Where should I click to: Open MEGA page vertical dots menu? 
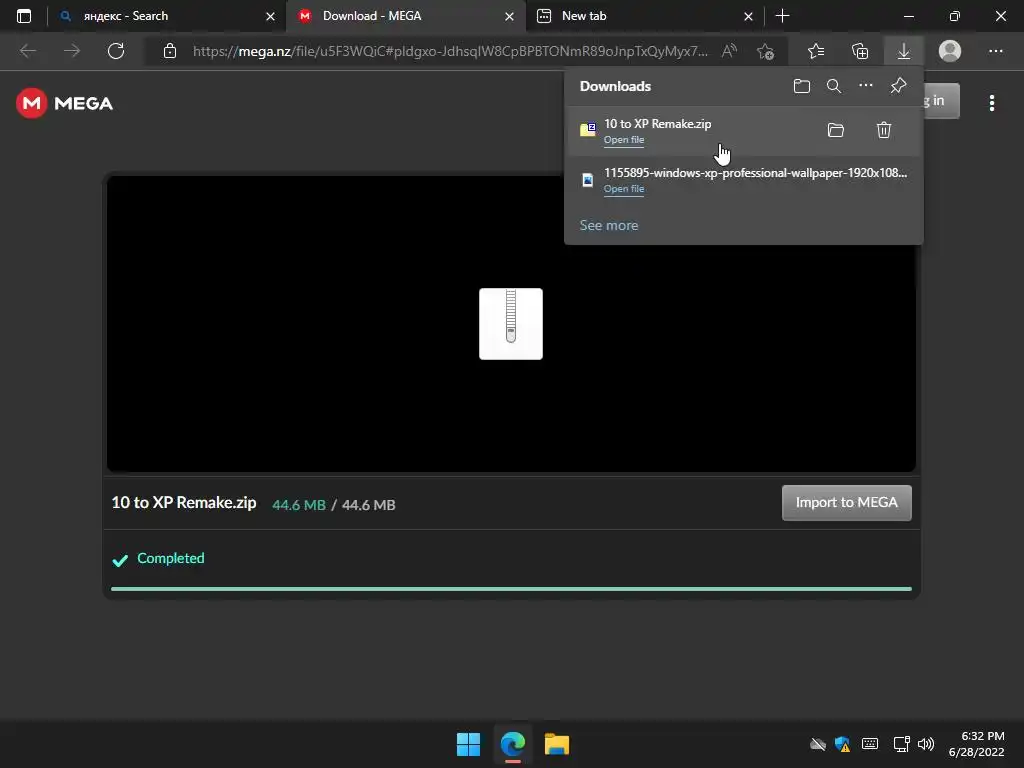coord(991,103)
